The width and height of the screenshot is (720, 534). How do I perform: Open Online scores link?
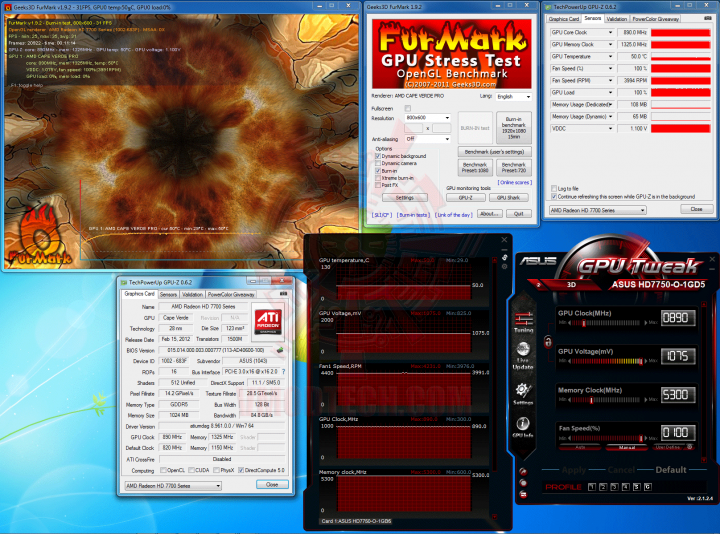(515, 182)
